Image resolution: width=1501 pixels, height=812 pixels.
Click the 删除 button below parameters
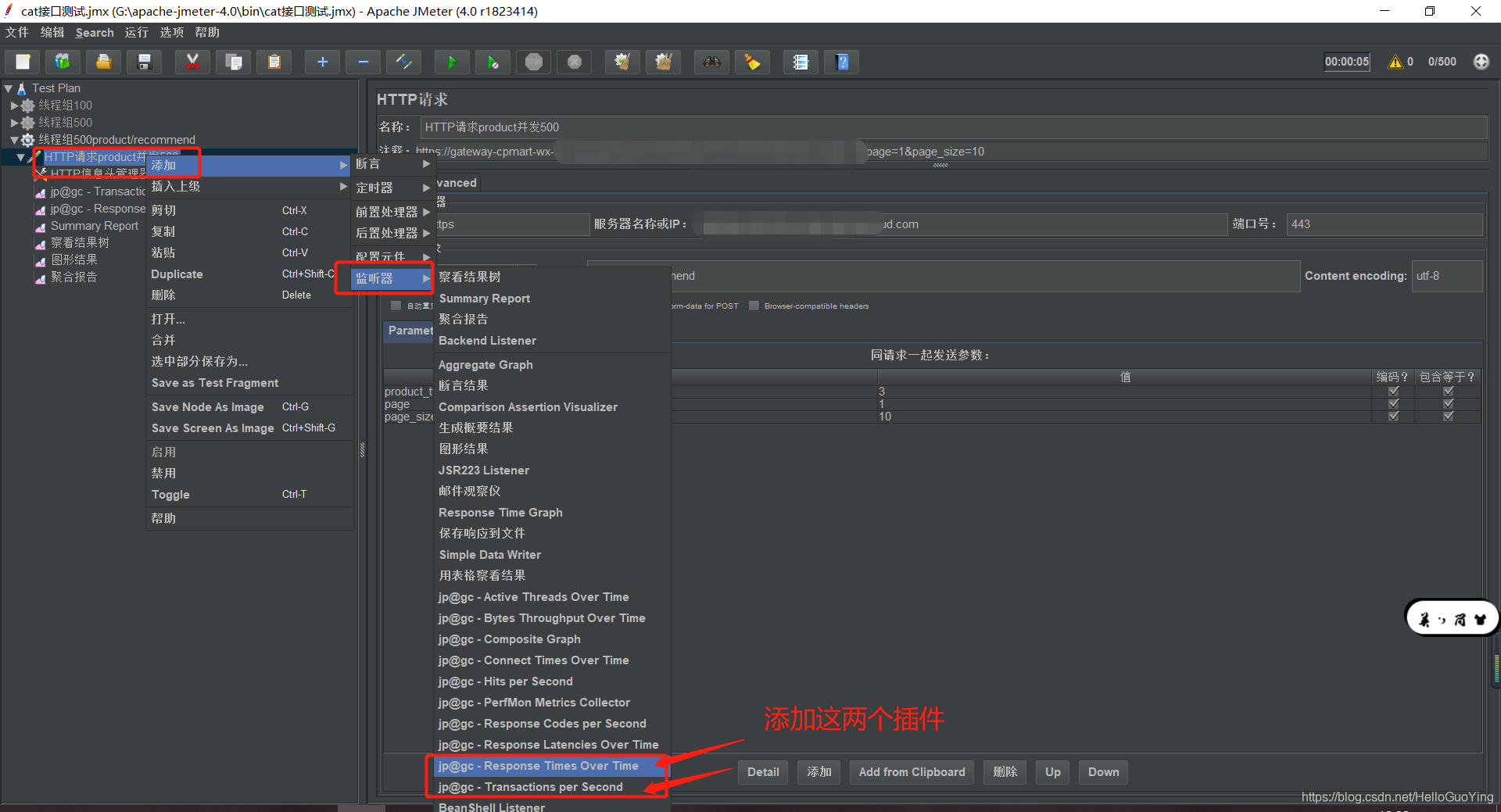(1005, 772)
